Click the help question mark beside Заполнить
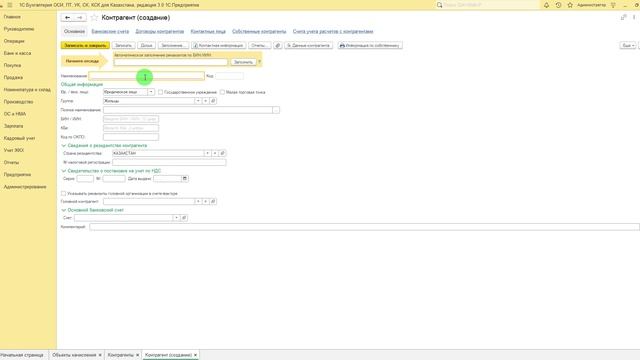The height and width of the screenshot is (360, 640). (260, 62)
